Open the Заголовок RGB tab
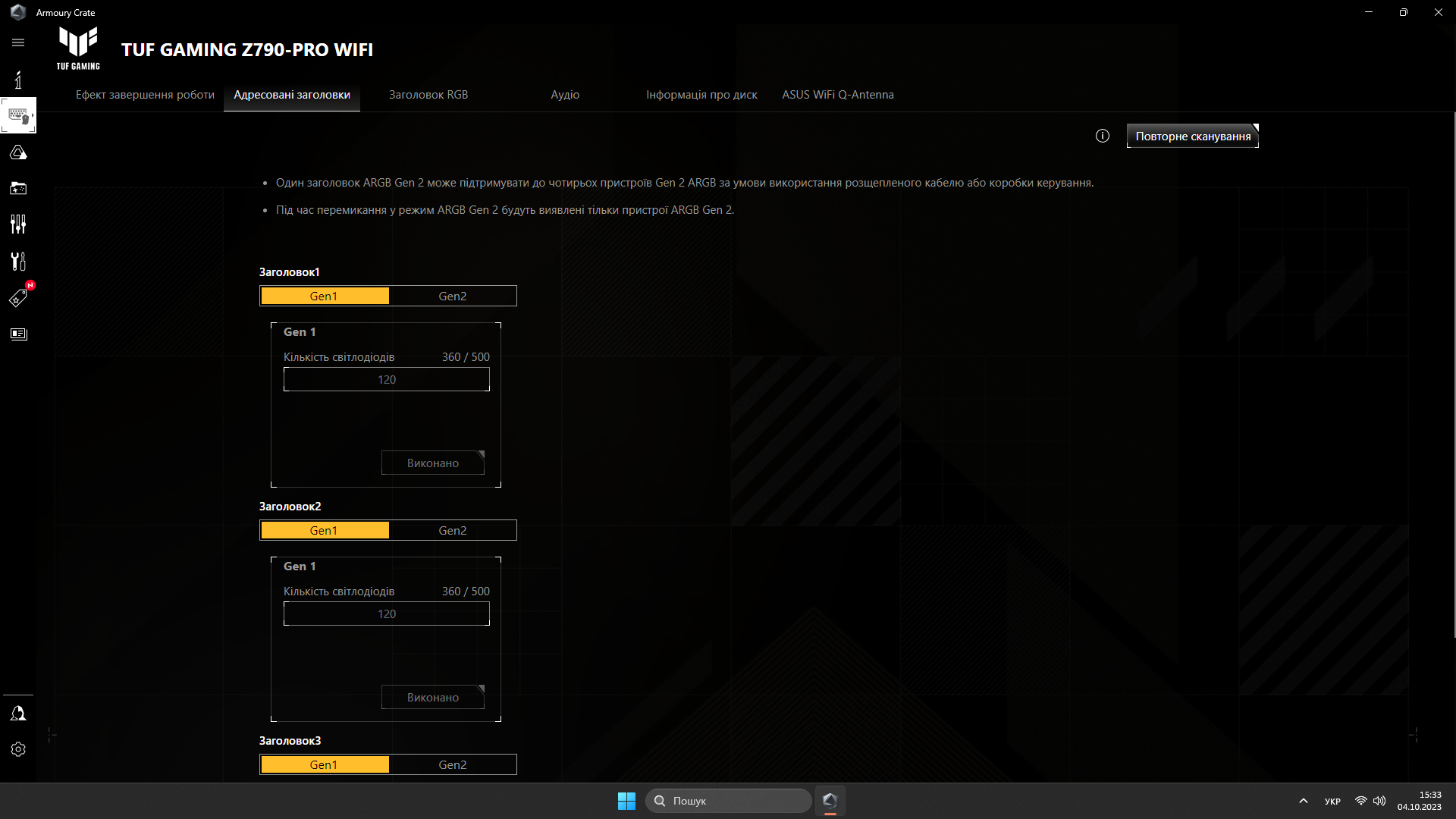The height and width of the screenshot is (819, 1456). tap(428, 95)
